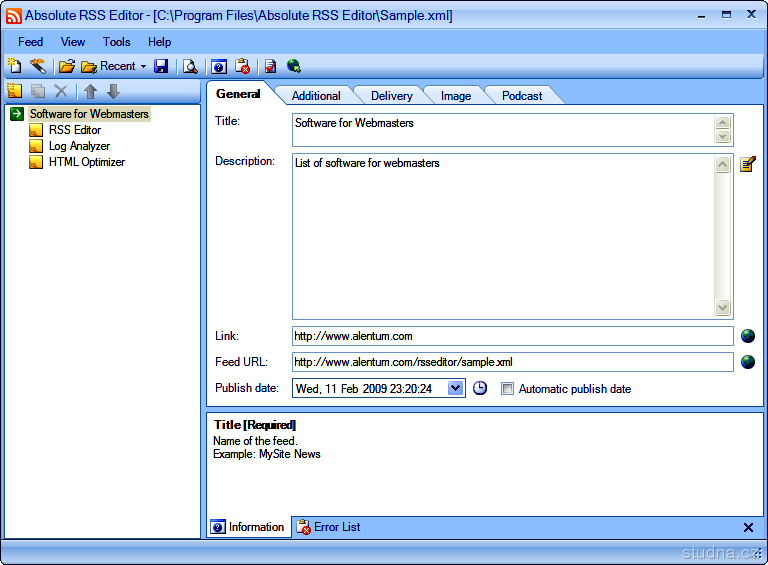Switch to the Podcast tab
Viewport: 768px width, 565px height.
pos(522,96)
